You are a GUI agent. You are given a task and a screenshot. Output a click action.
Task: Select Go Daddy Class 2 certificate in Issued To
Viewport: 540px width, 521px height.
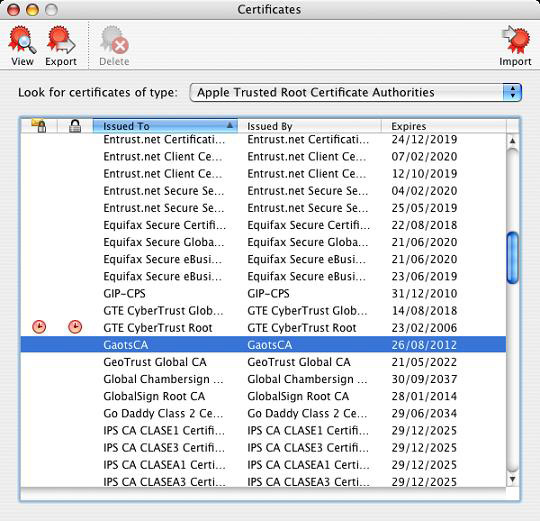[x=163, y=413]
